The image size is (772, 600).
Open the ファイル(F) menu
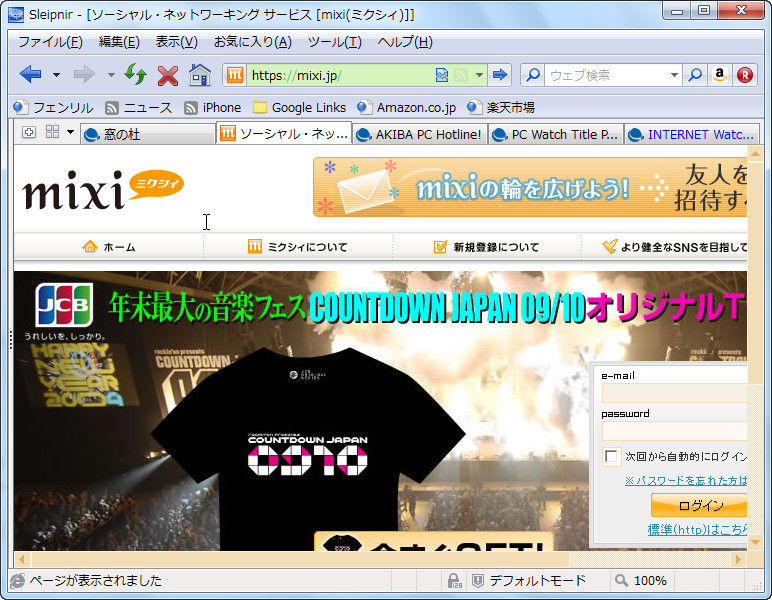tap(50, 42)
